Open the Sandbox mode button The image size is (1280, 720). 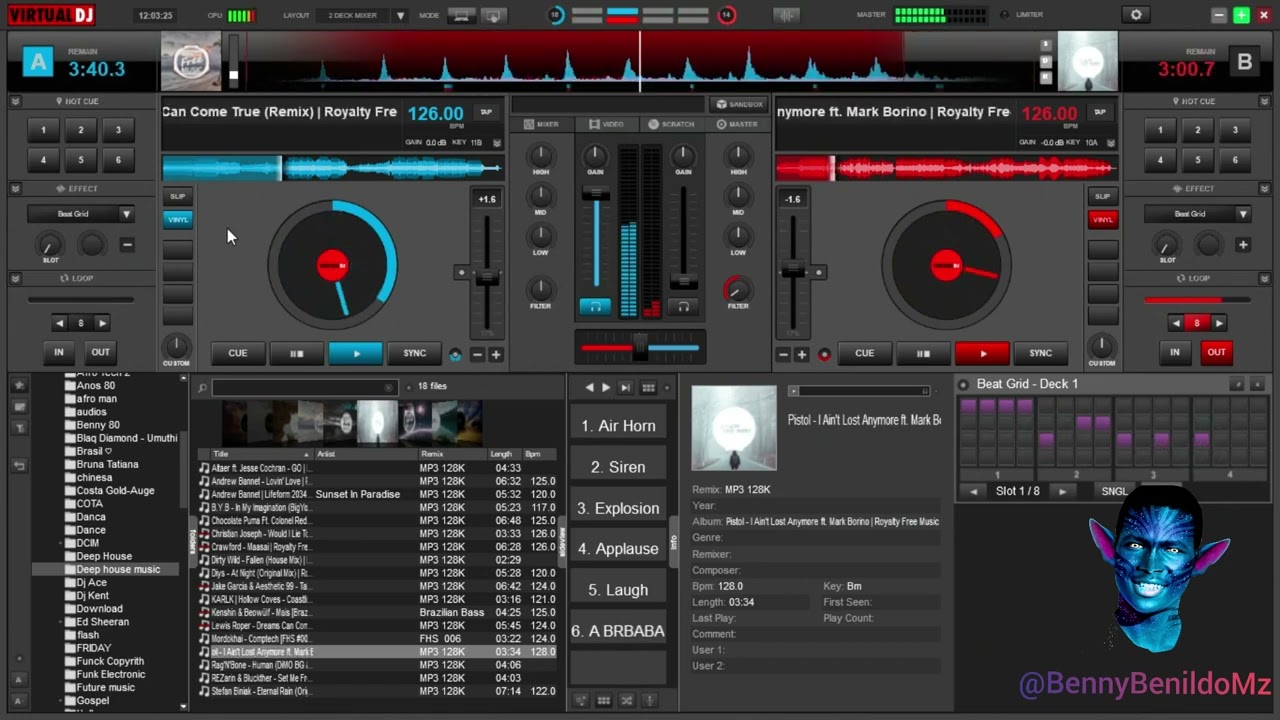(x=739, y=104)
